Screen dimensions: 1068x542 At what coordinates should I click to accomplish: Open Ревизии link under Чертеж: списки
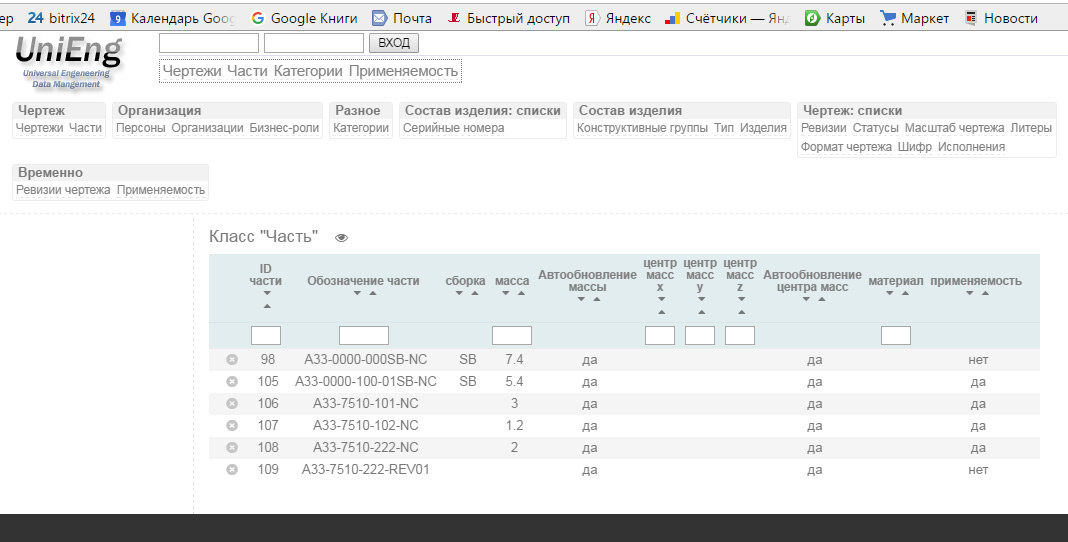823,128
